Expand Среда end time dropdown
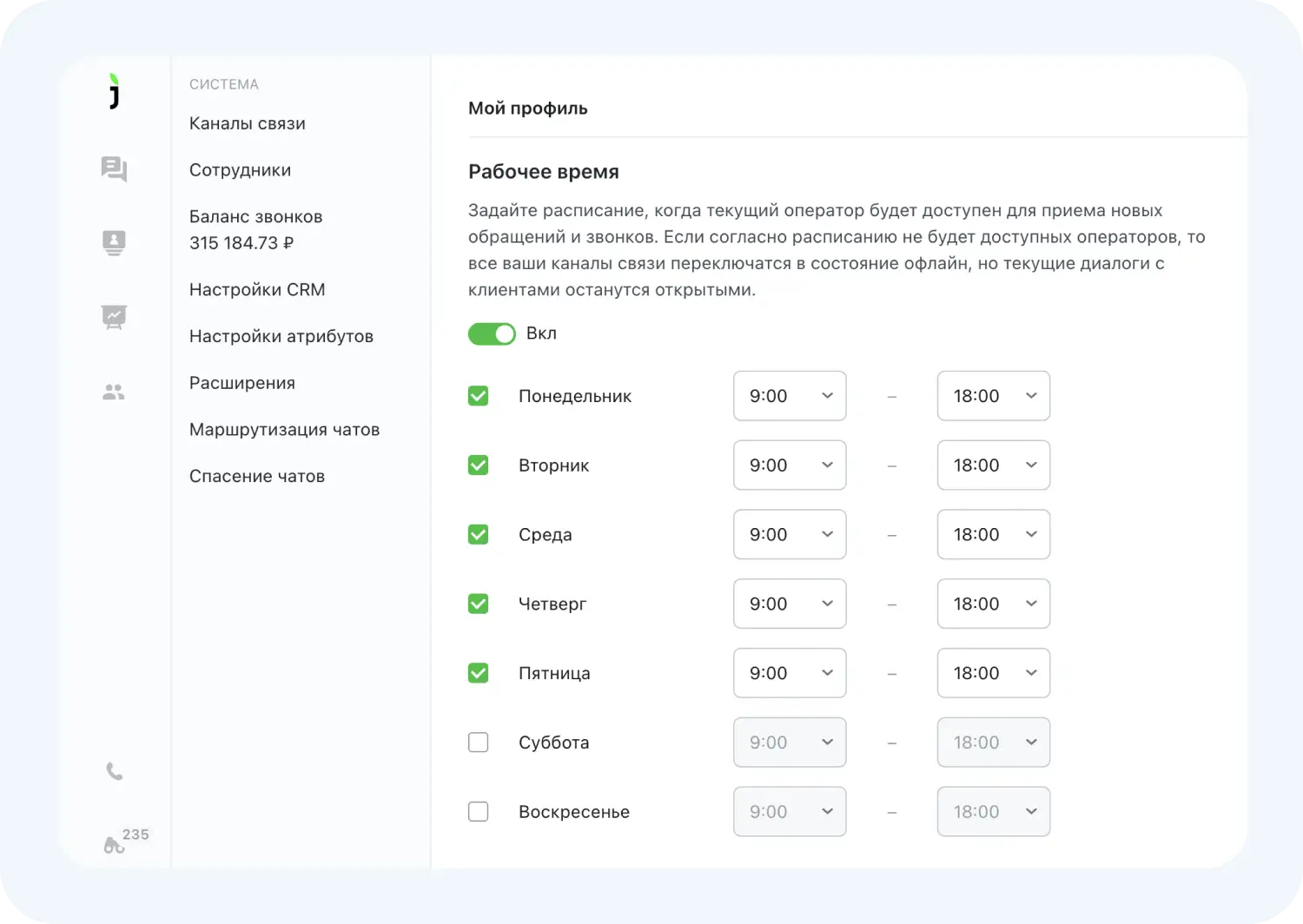This screenshot has width=1303, height=924. pos(993,535)
